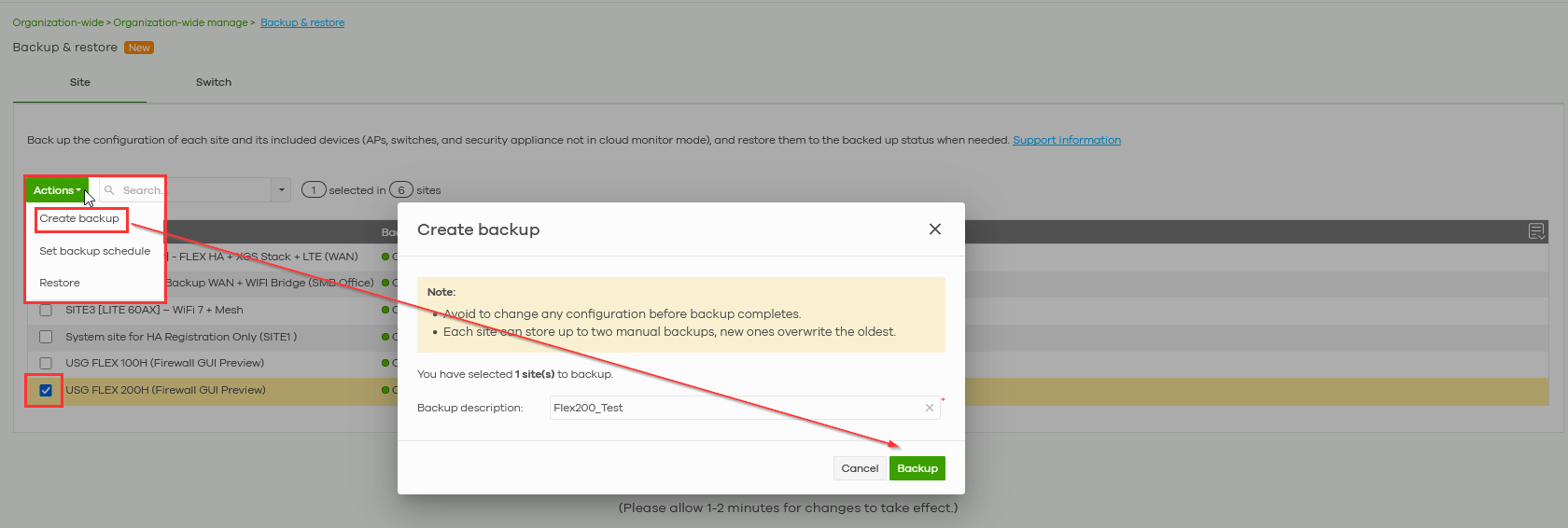Click the search magnifier icon

110,190
